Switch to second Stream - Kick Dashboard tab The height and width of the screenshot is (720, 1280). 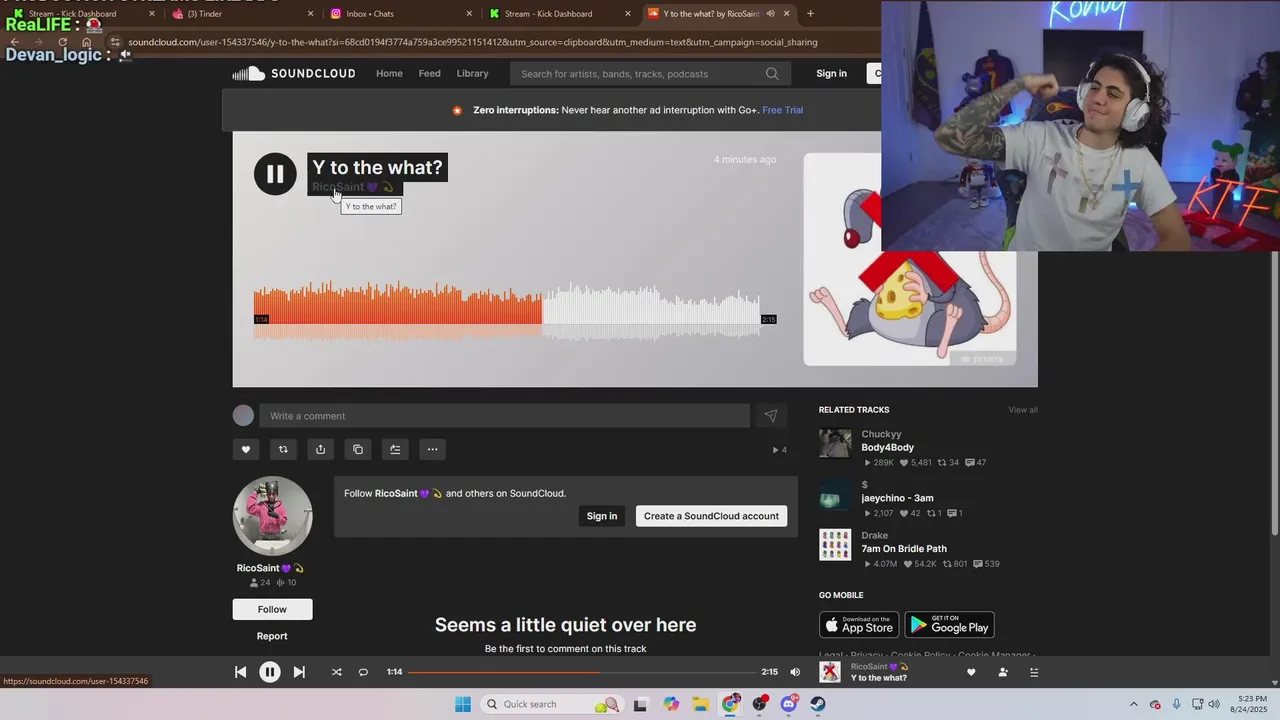click(x=560, y=14)
